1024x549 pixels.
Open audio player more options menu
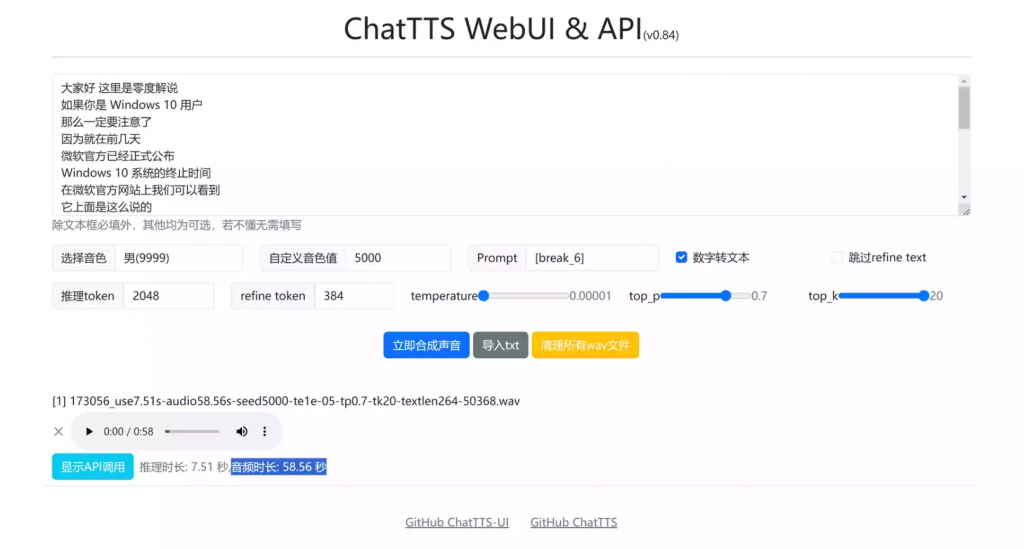(265, 431)
